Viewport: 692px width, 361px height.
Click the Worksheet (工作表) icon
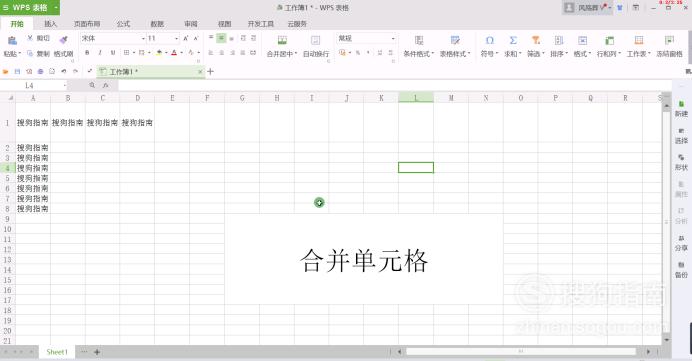pyautogui.click(x=639, y=41)
